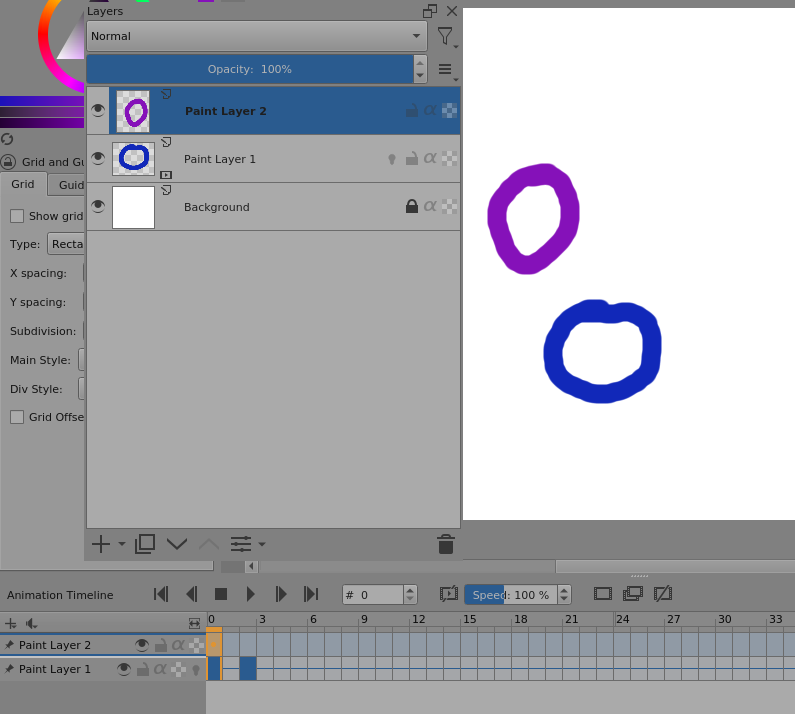The width and height of the screenshot is (795, 714).
Task: Switch to the Guides tab
Action: click(x=70, y=185)
